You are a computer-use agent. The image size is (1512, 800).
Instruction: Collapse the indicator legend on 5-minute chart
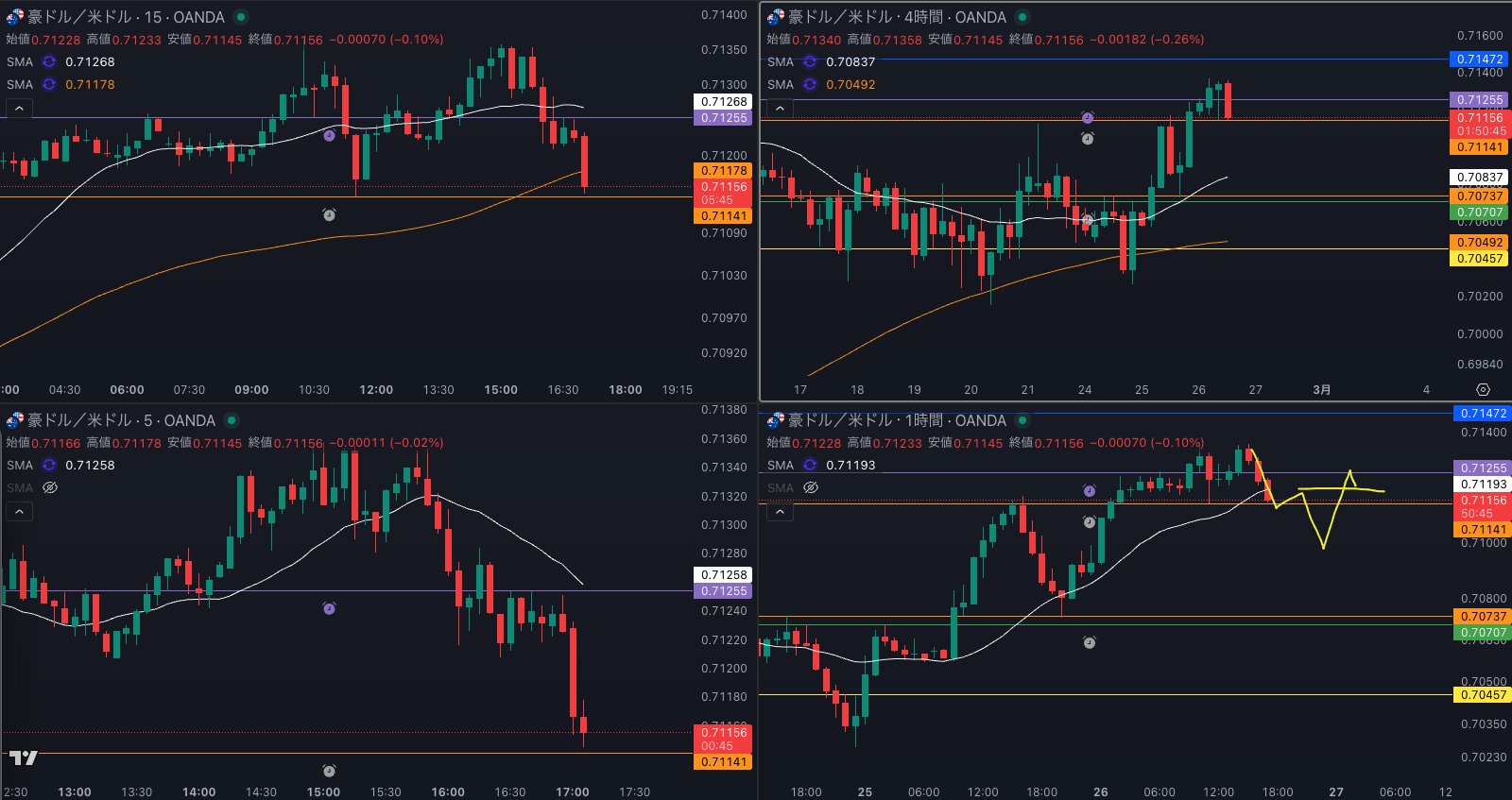[x=19, y=512]
